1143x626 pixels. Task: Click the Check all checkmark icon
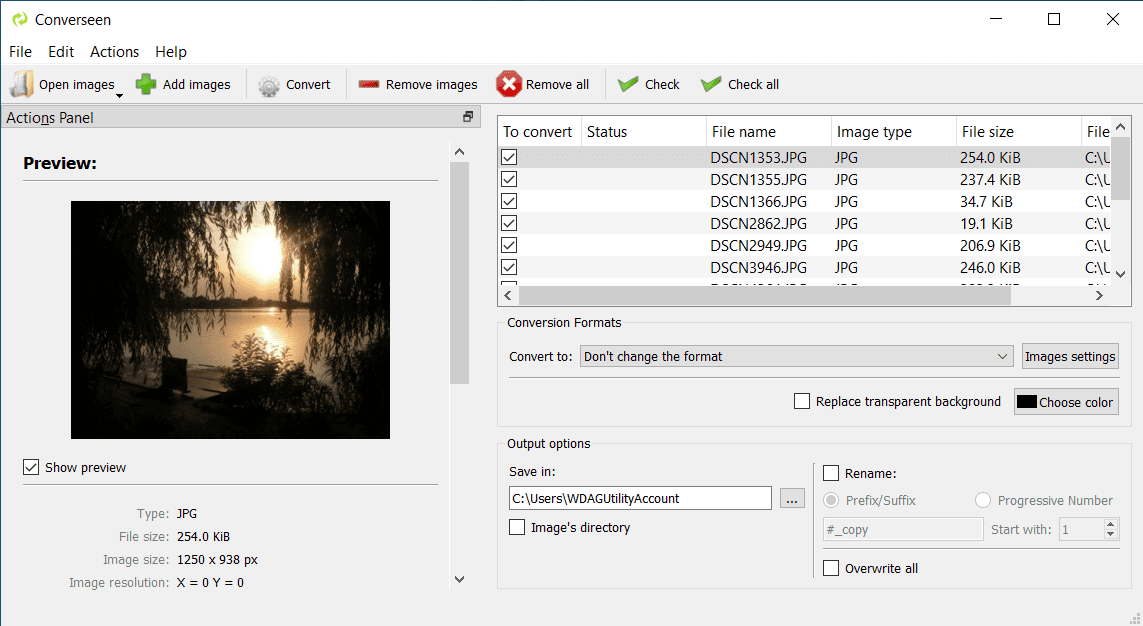pos(711,85)
